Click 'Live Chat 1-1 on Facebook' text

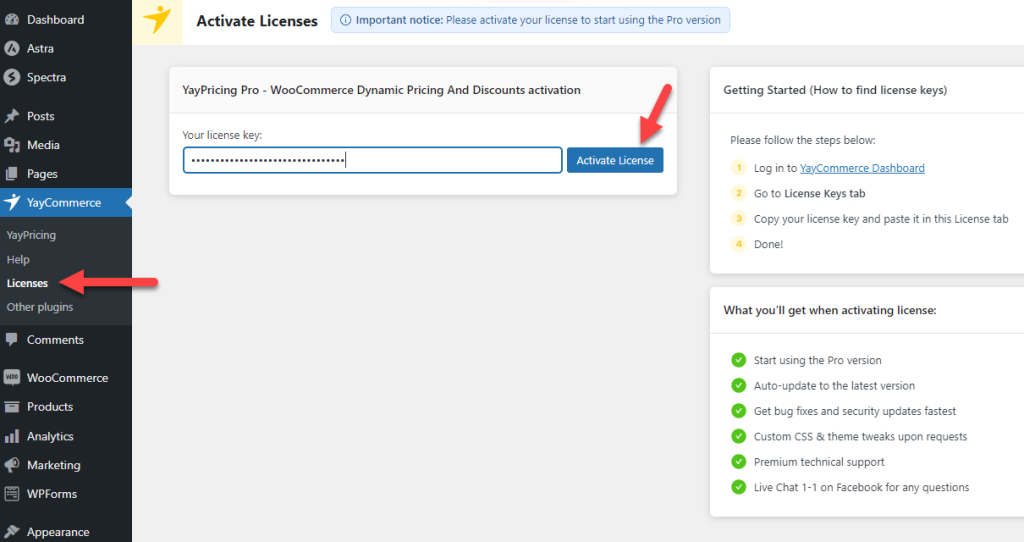tap(861, 488)
